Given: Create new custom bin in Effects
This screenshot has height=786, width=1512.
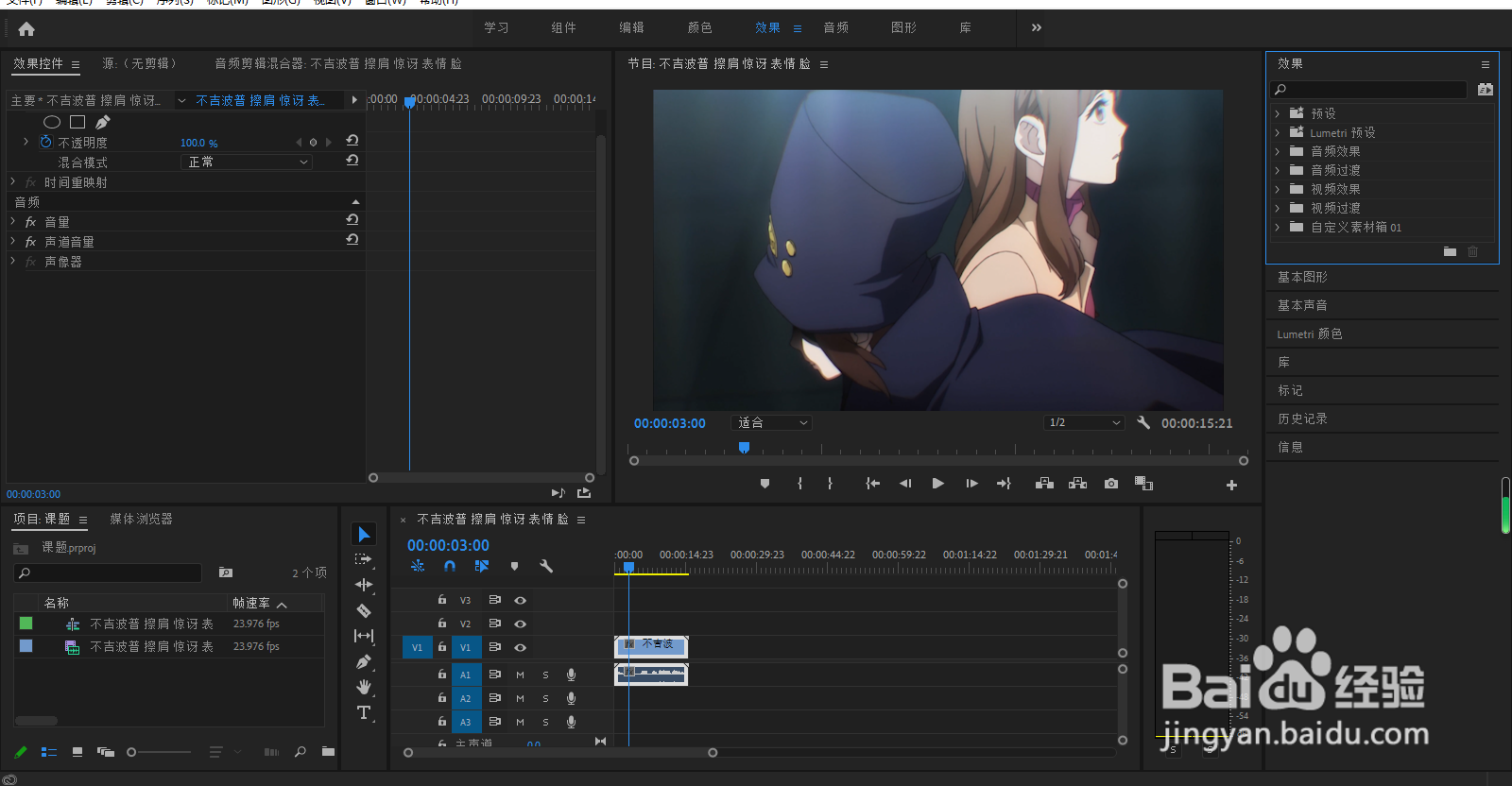Looking at the screenshot, I should coord(1450,251).
